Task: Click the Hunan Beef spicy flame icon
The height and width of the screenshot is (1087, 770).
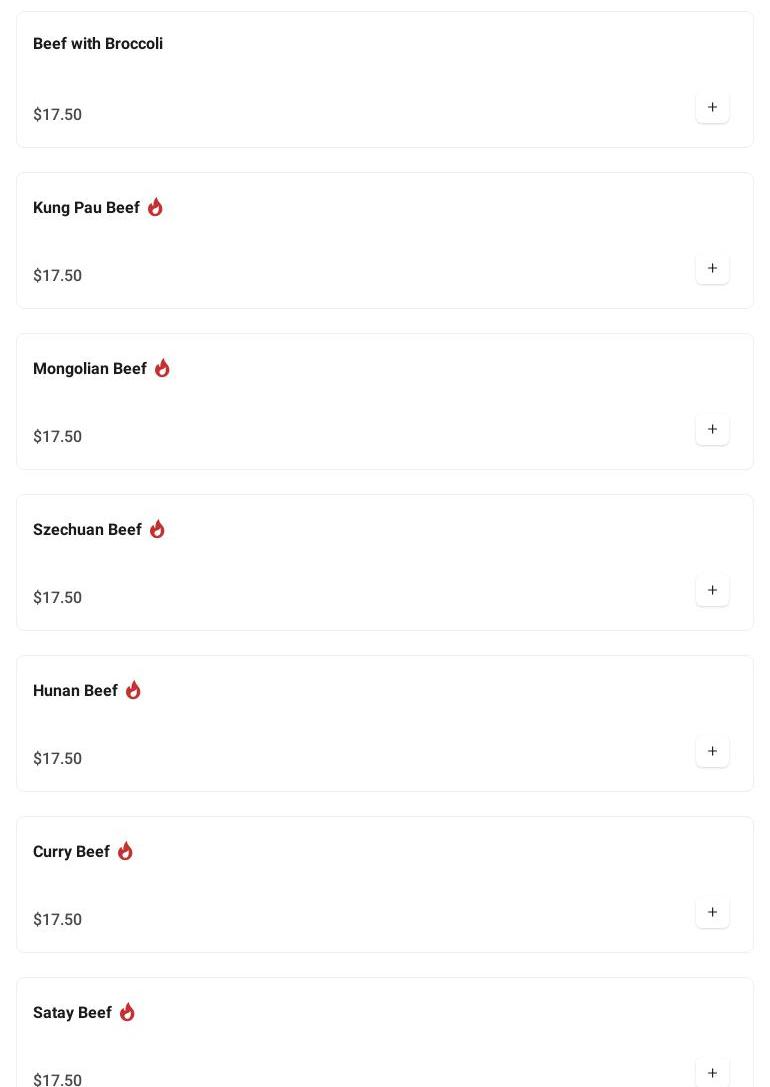Action: tap(133, 690)
